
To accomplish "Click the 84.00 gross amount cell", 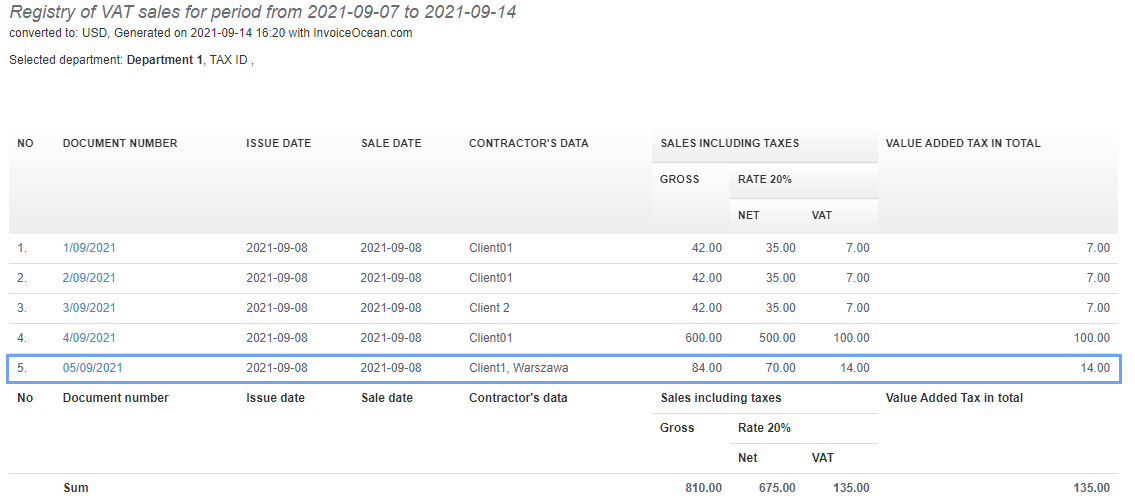I will [x=706, y=368].
